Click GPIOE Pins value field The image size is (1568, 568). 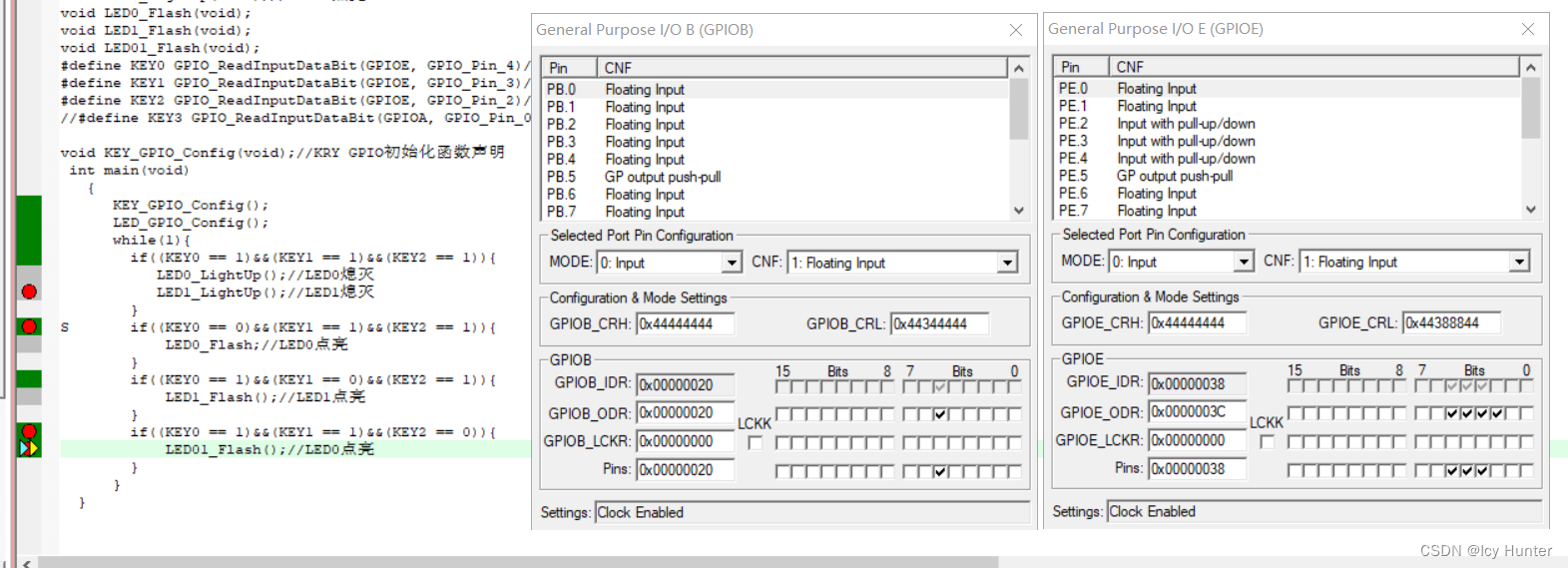coord(1198,468)
